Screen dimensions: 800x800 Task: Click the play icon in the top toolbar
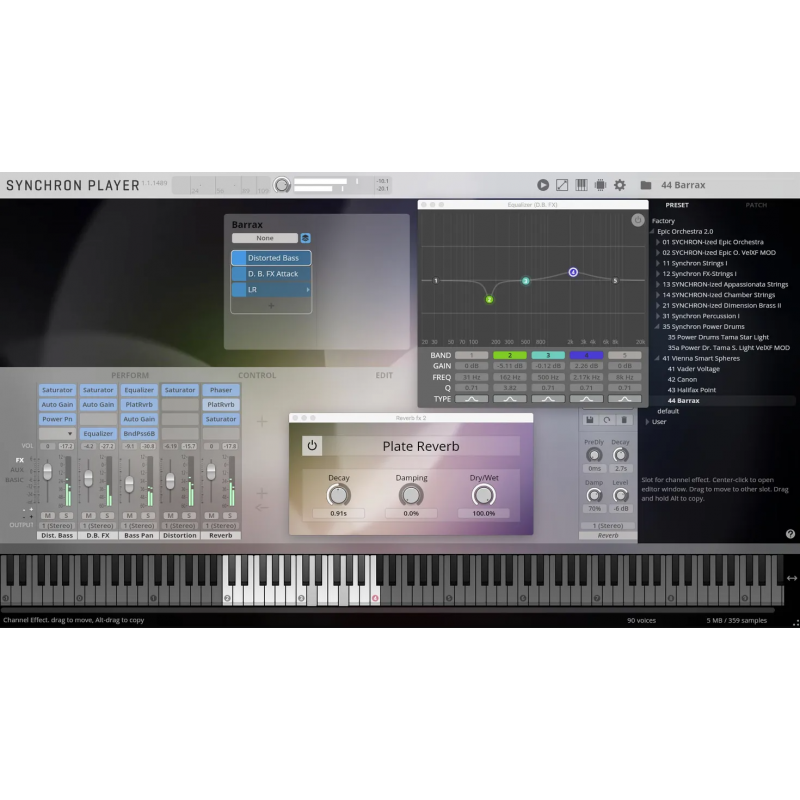(543, 185)
